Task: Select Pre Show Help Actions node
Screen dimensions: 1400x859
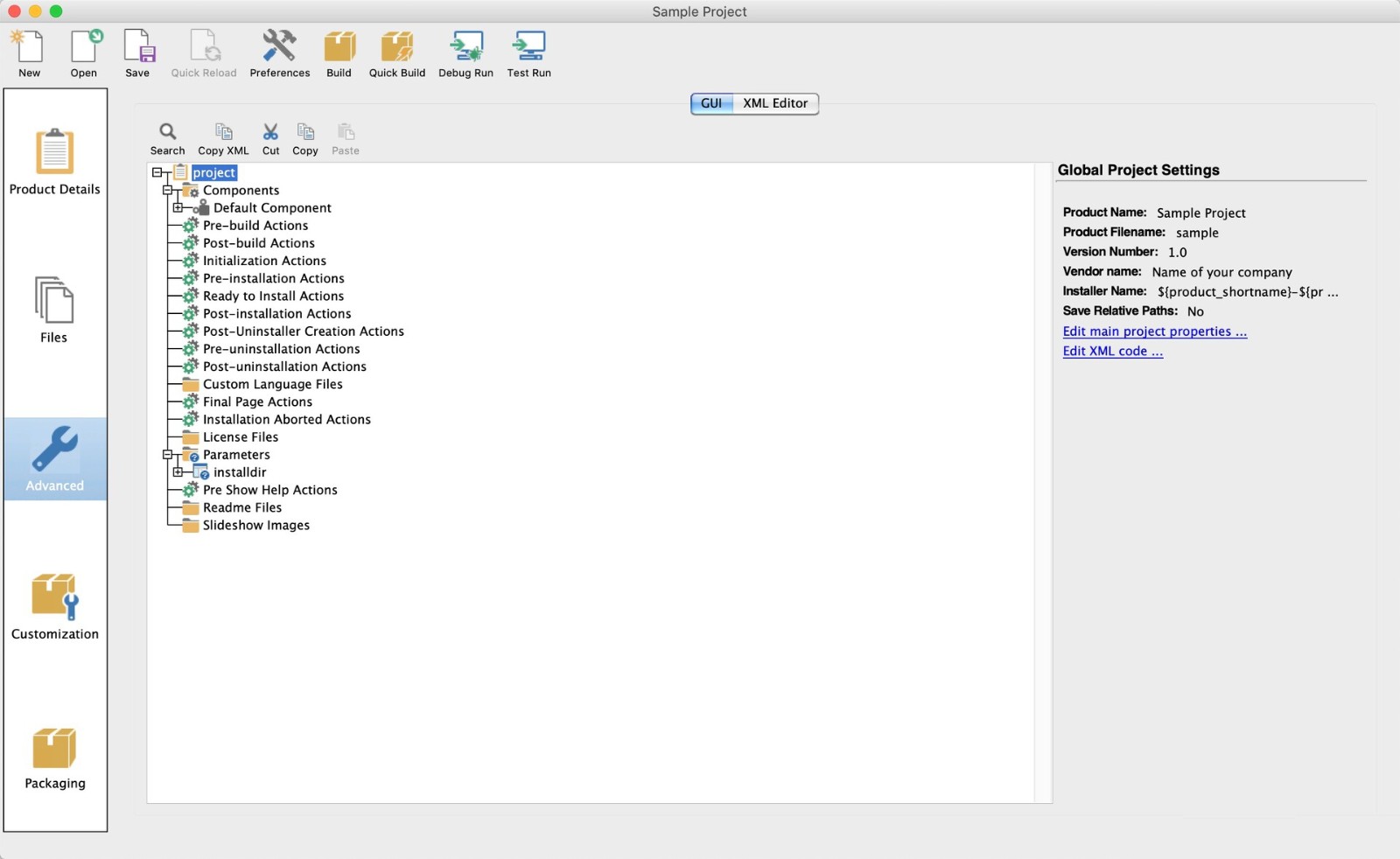Action: [270, 490]
